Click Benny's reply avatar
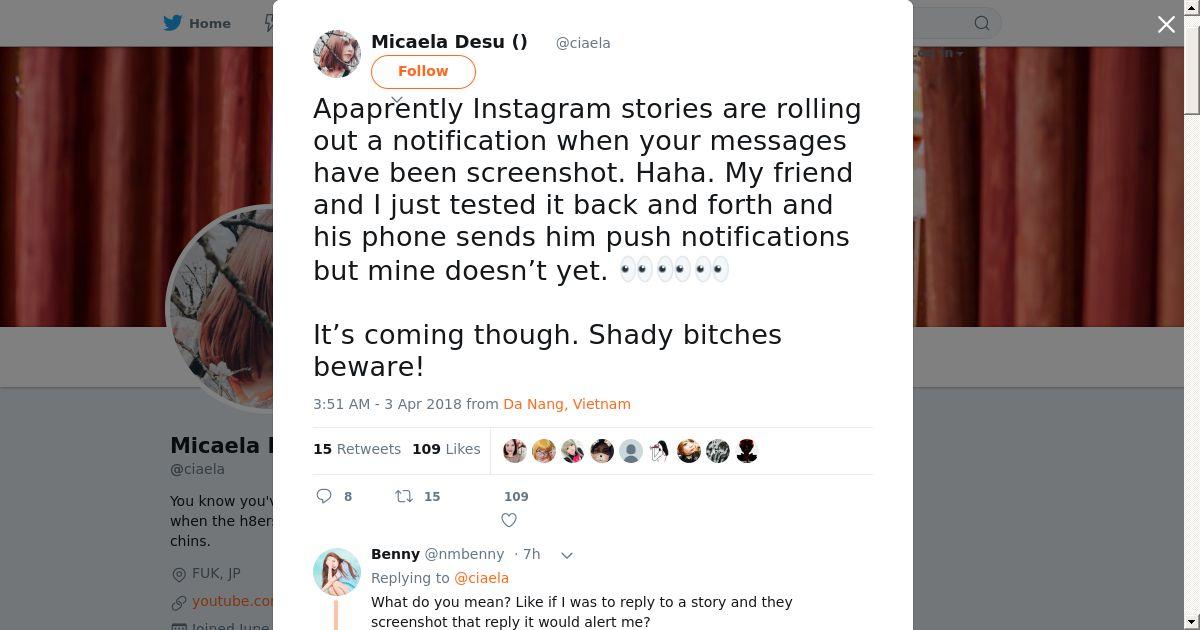This screenshot has width=1200, height=630. click(x=337, y=572)
